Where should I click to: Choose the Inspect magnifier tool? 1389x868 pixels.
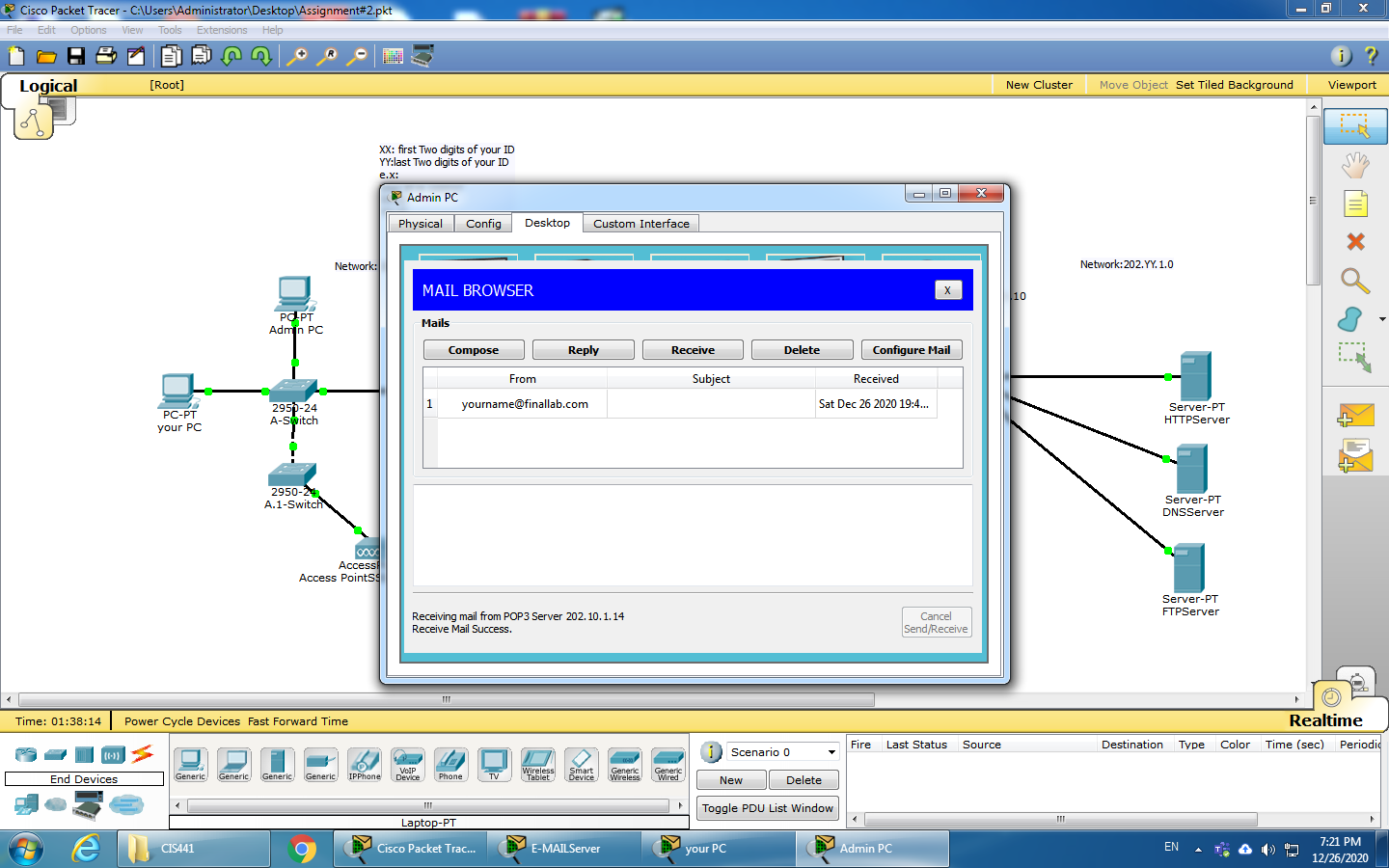click(1355, 281)
